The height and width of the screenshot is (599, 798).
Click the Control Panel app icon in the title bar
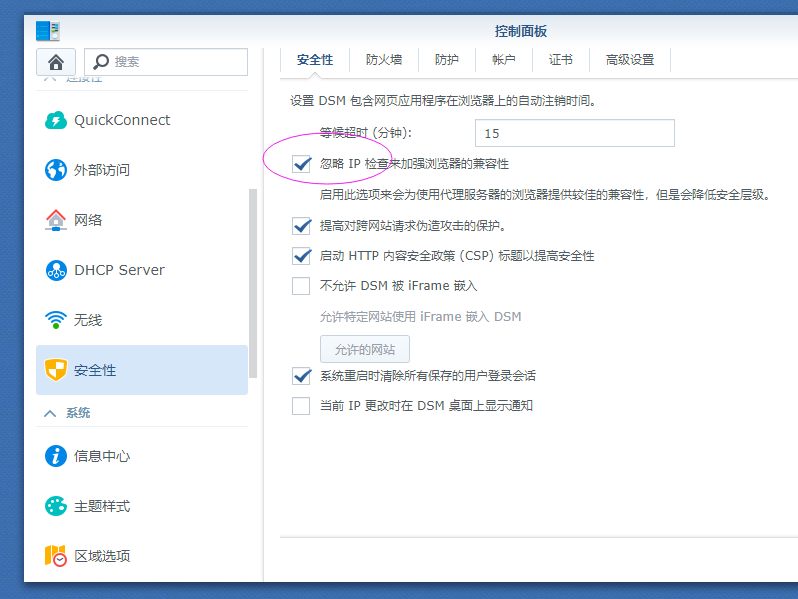48,31
